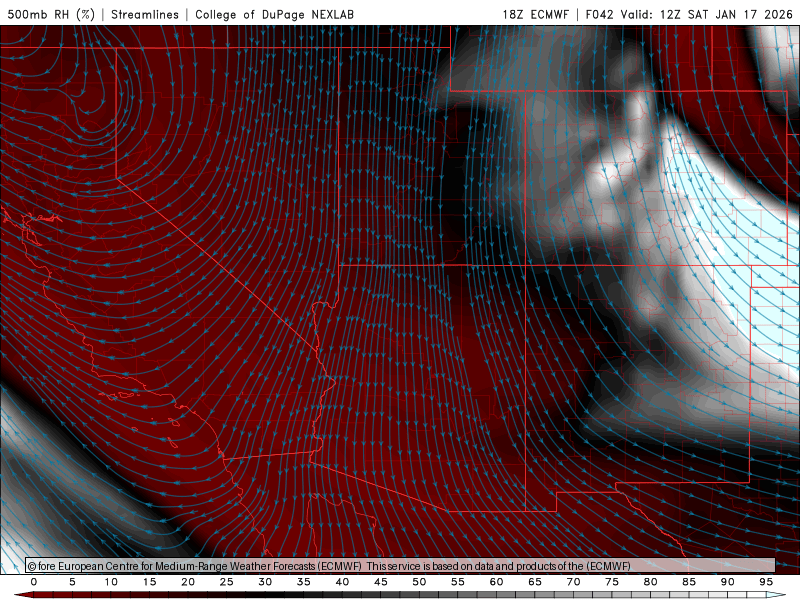Click the "18Z ECMWF" model run label
This screenshot has width=800, height=600.
pos(535,14)
